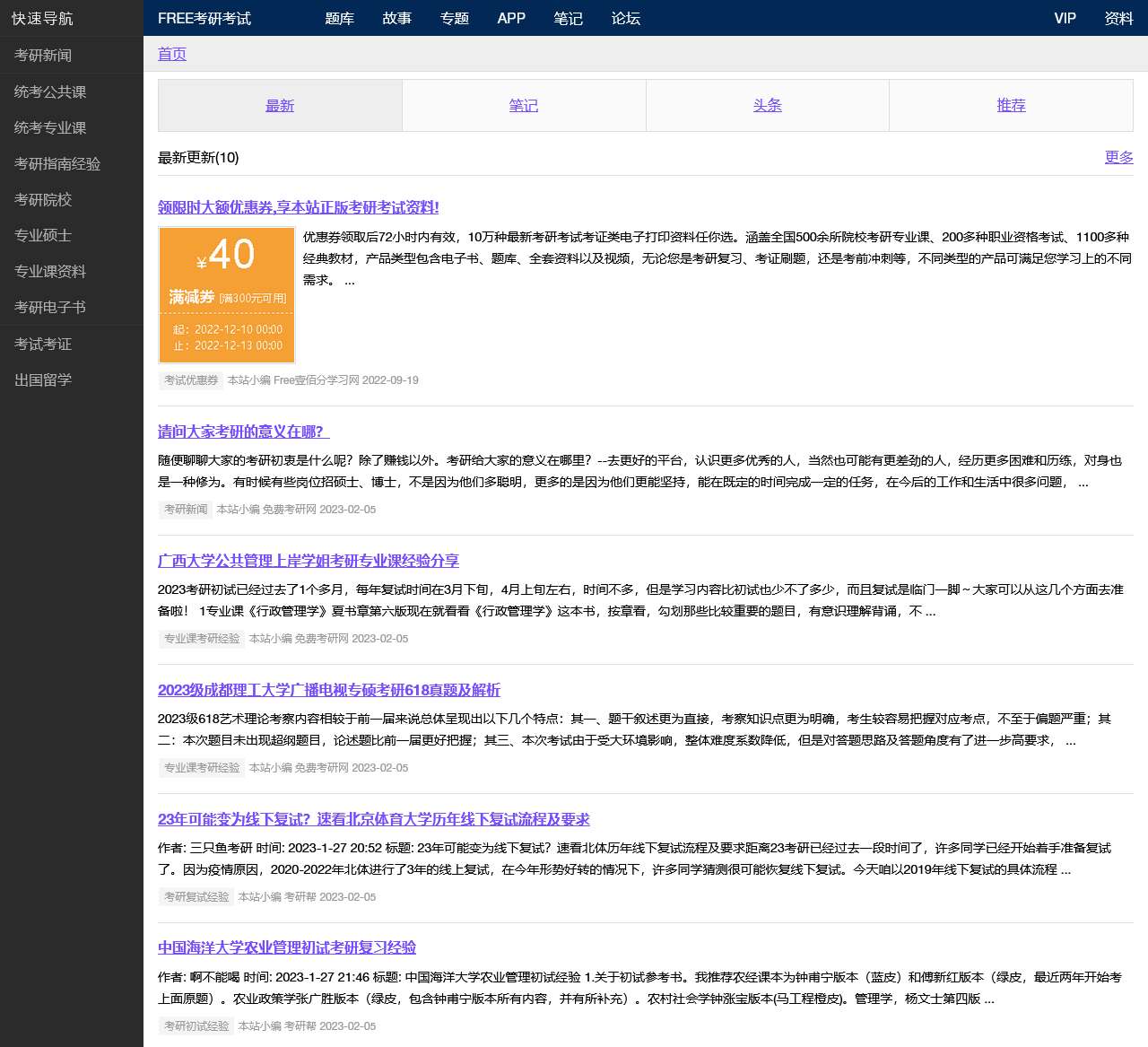The height and width of the screenshot is (1047, 1148).
Task: Select 专业课资料 in the sidebar
Action: [72, 271]
